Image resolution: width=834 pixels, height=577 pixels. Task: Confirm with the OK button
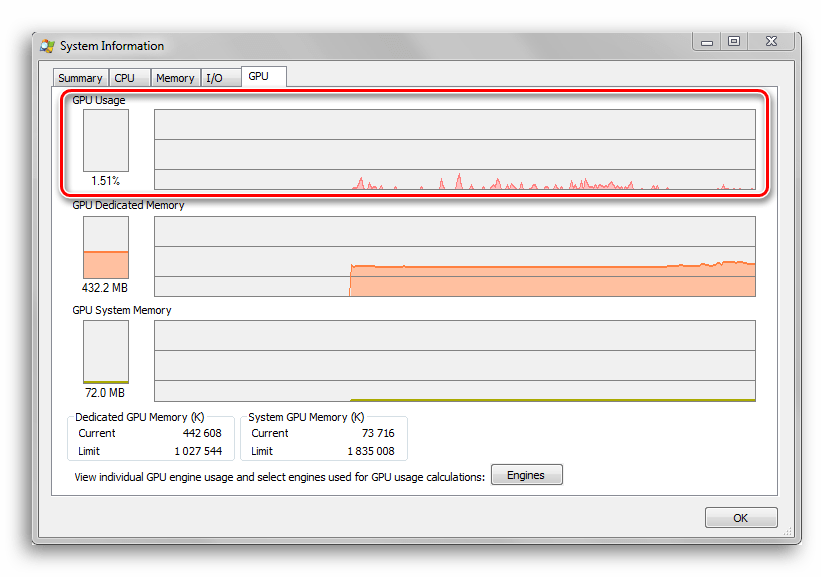tap(741, 517)
